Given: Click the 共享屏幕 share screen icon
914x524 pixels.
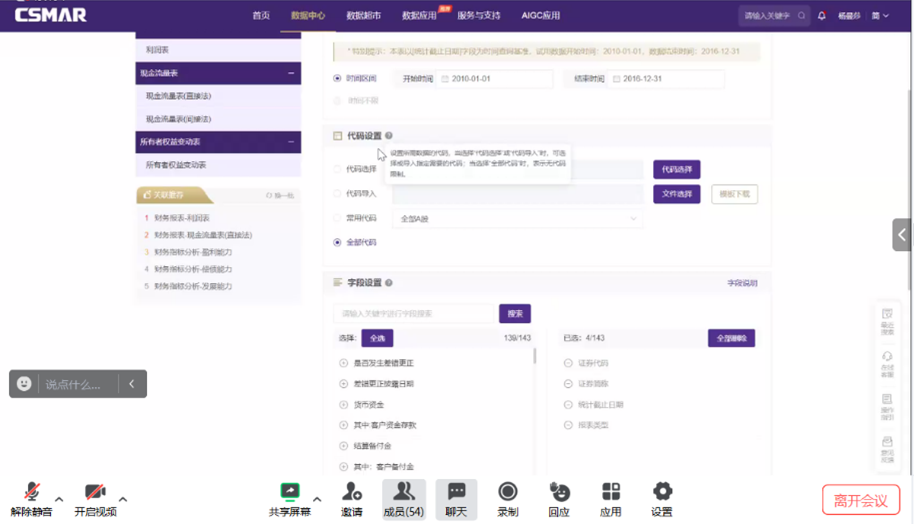Looking at the screenshot, I should point(290,492).
